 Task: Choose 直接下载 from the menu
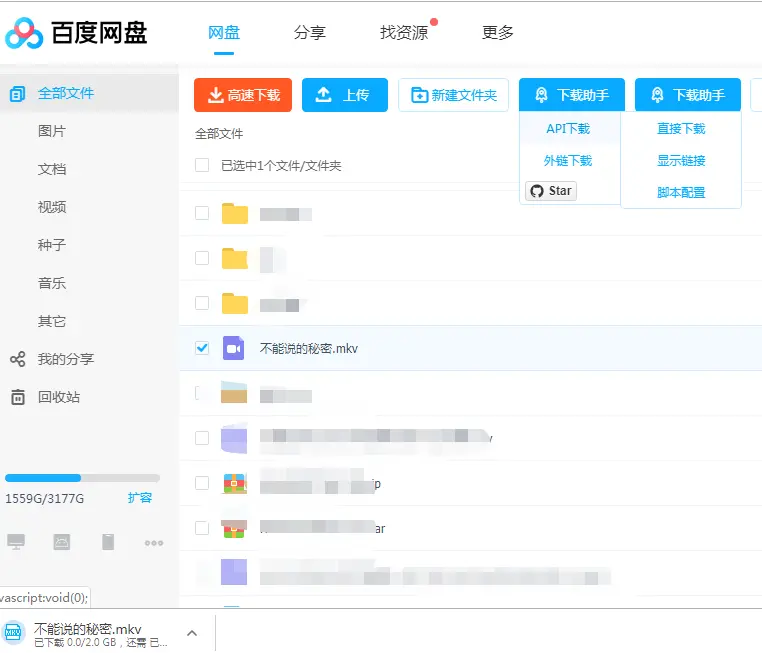[x=681, y=129]
